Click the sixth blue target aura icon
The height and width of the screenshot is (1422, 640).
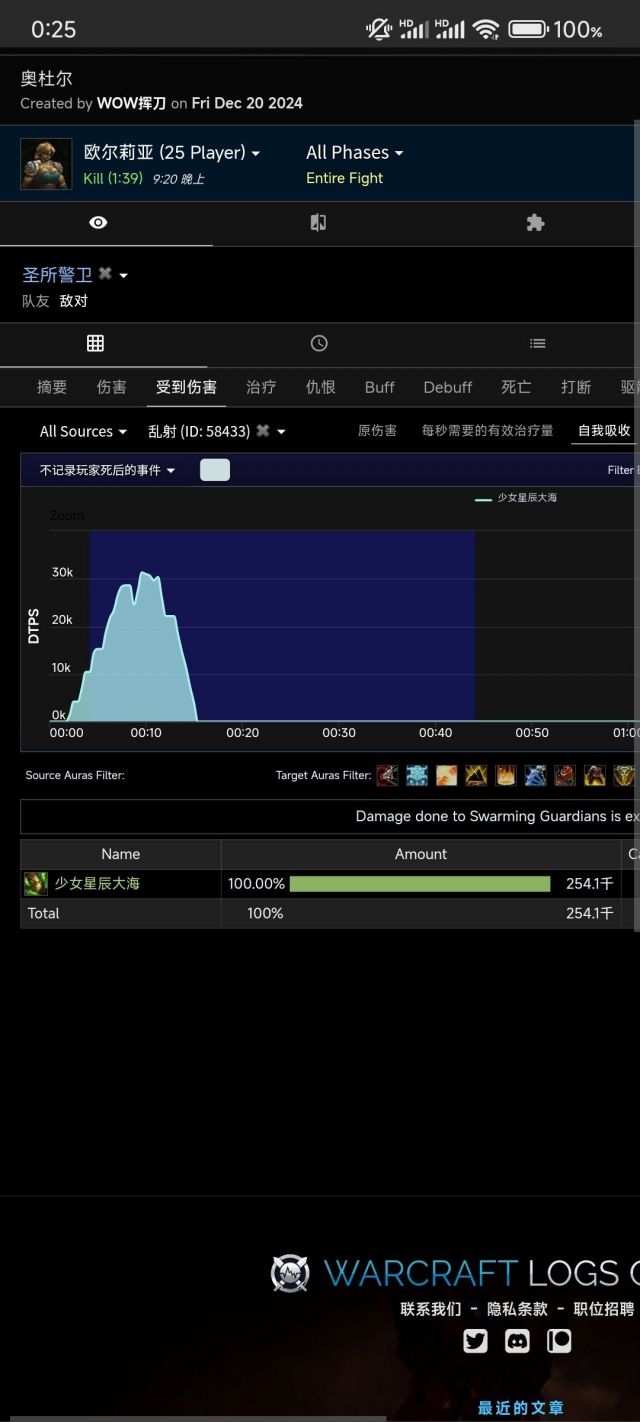(x=535, y=775)
